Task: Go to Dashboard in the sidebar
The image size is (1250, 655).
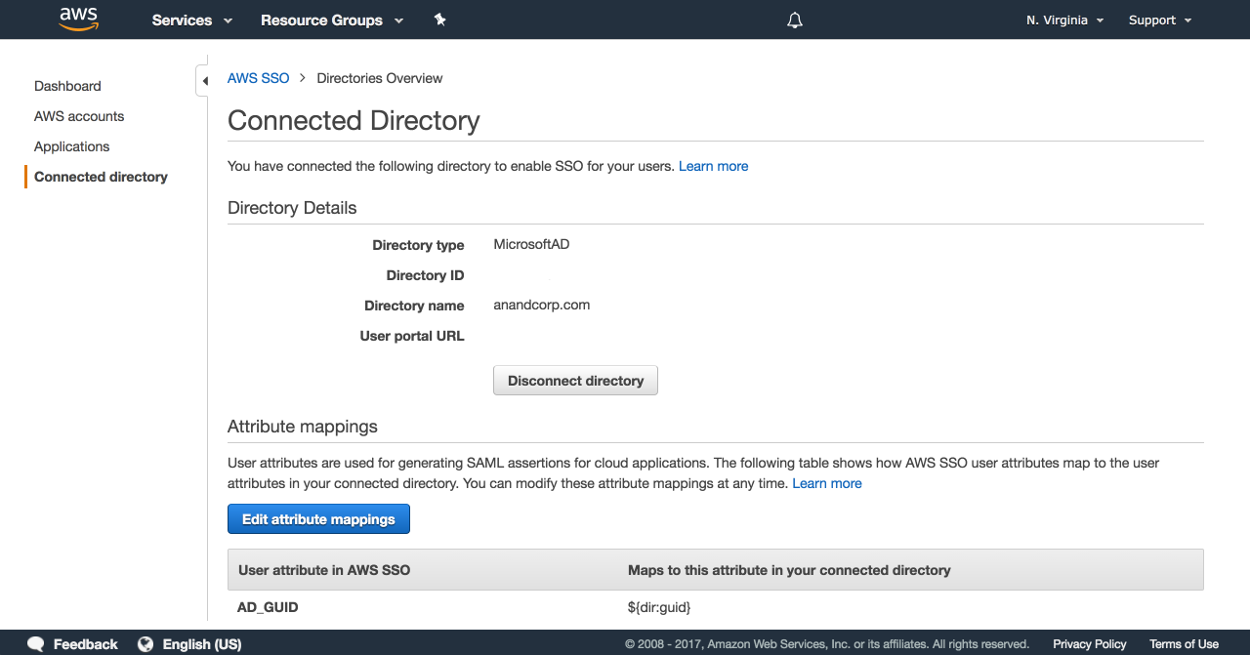Action: (x=68, y=86)
